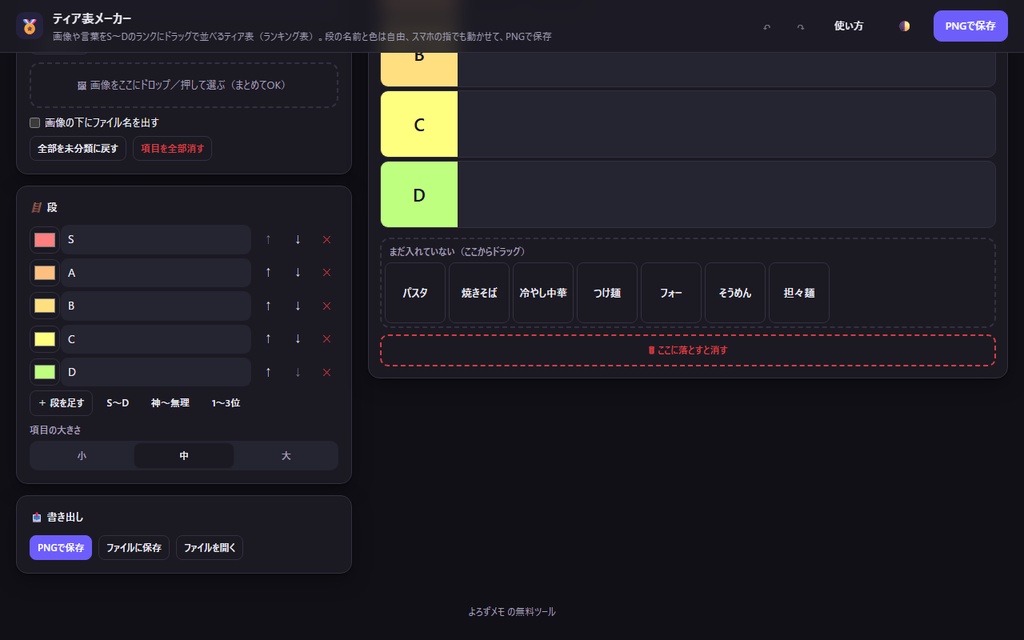Screen dimensions: 1024x640
Task: Move tier B down
Action: [x=298, y=306]
